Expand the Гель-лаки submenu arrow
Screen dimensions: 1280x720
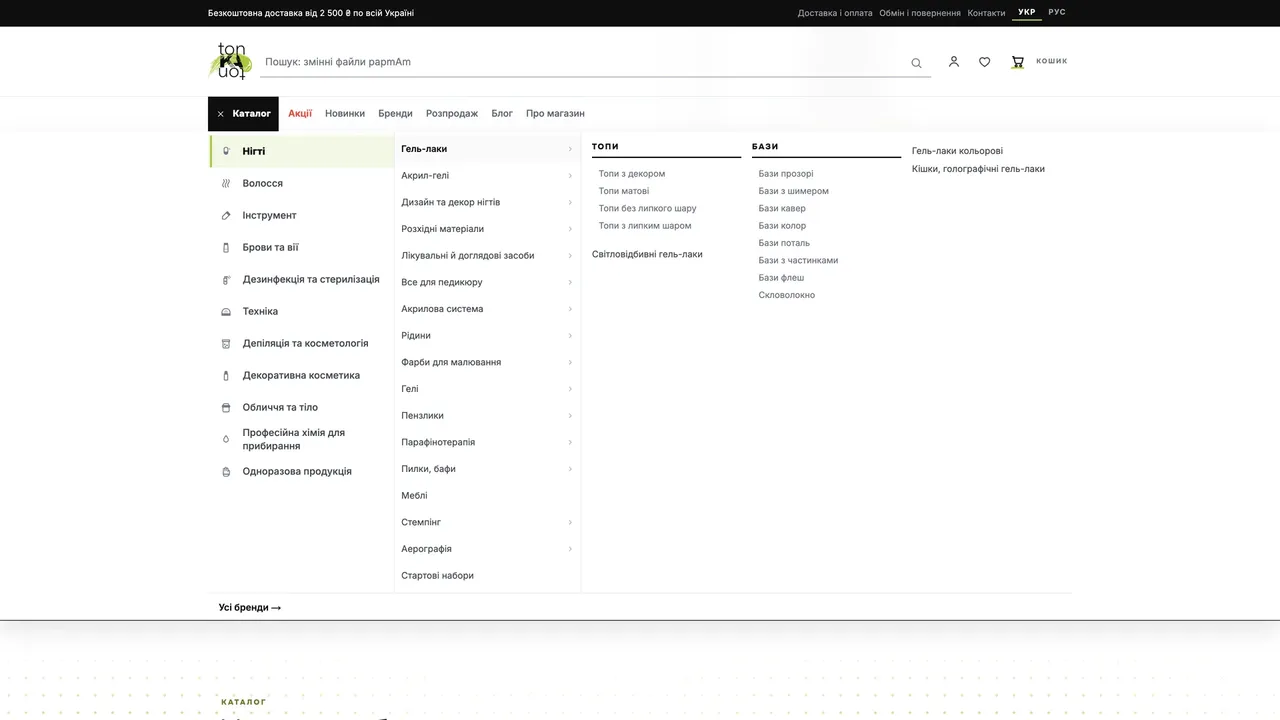(x=570, y=149)
